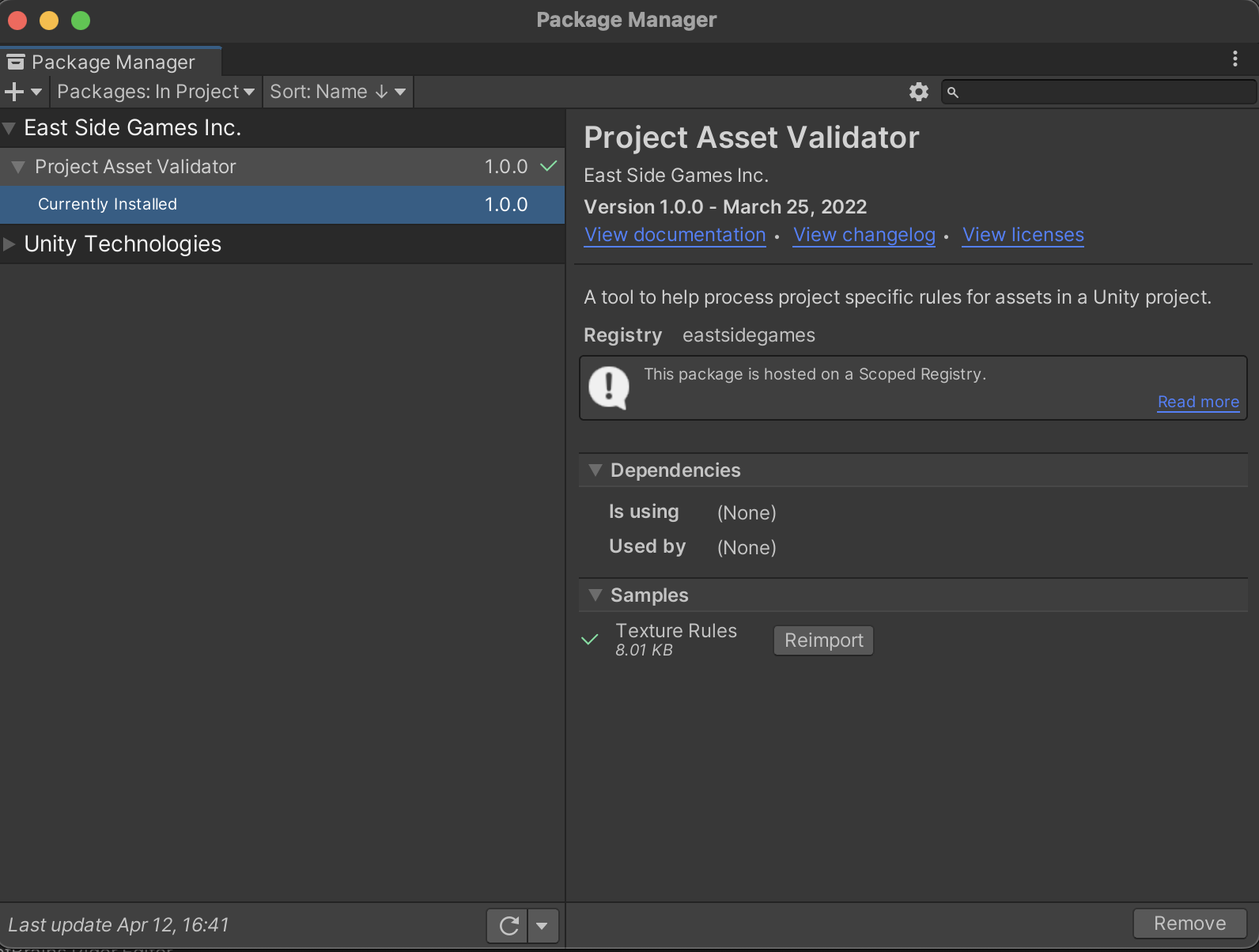
Task: Open the add package plus menu
Action: (x=23, y=92)
